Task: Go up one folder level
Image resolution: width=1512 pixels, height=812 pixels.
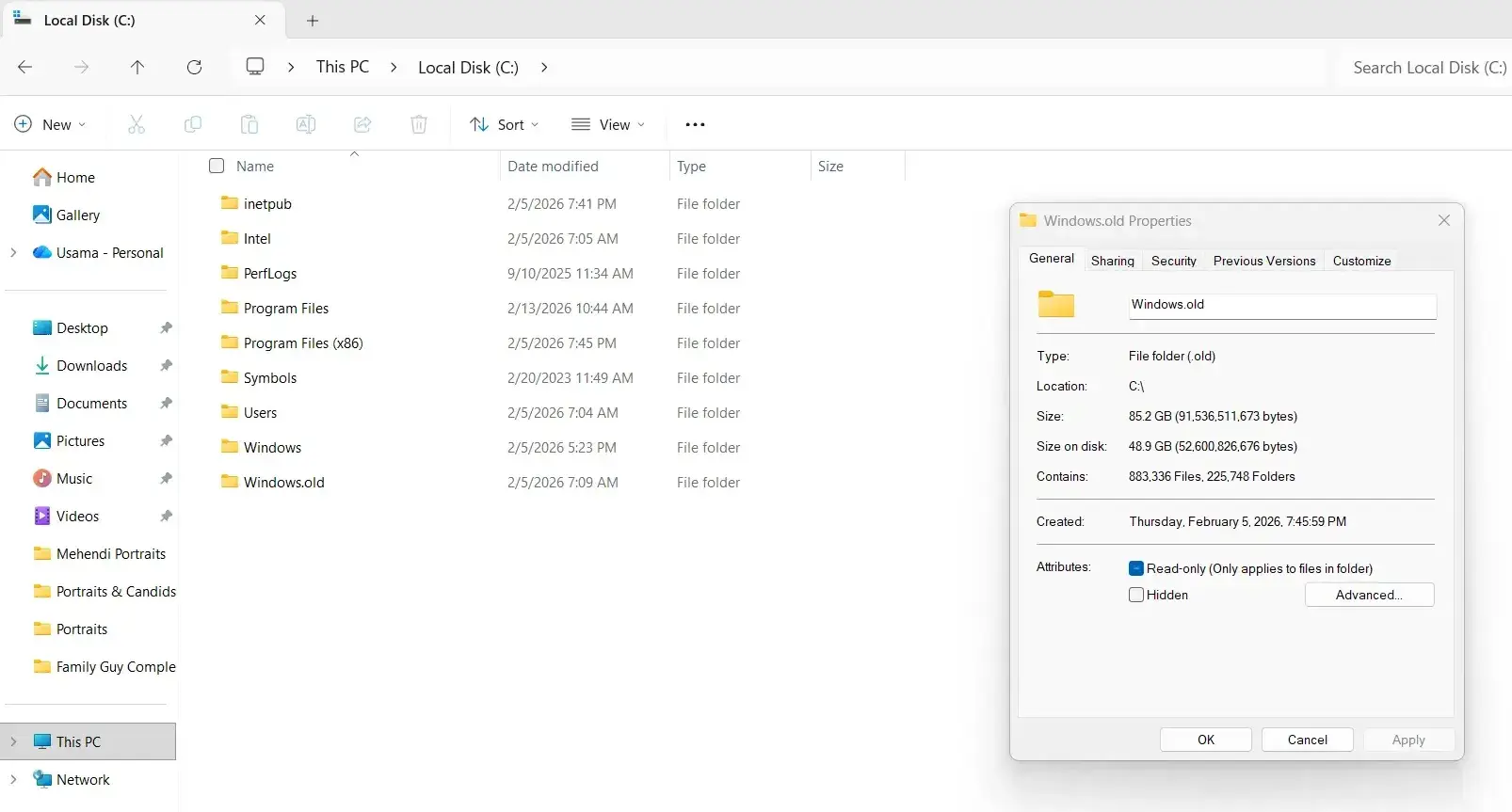Action: tap(137, 67)
